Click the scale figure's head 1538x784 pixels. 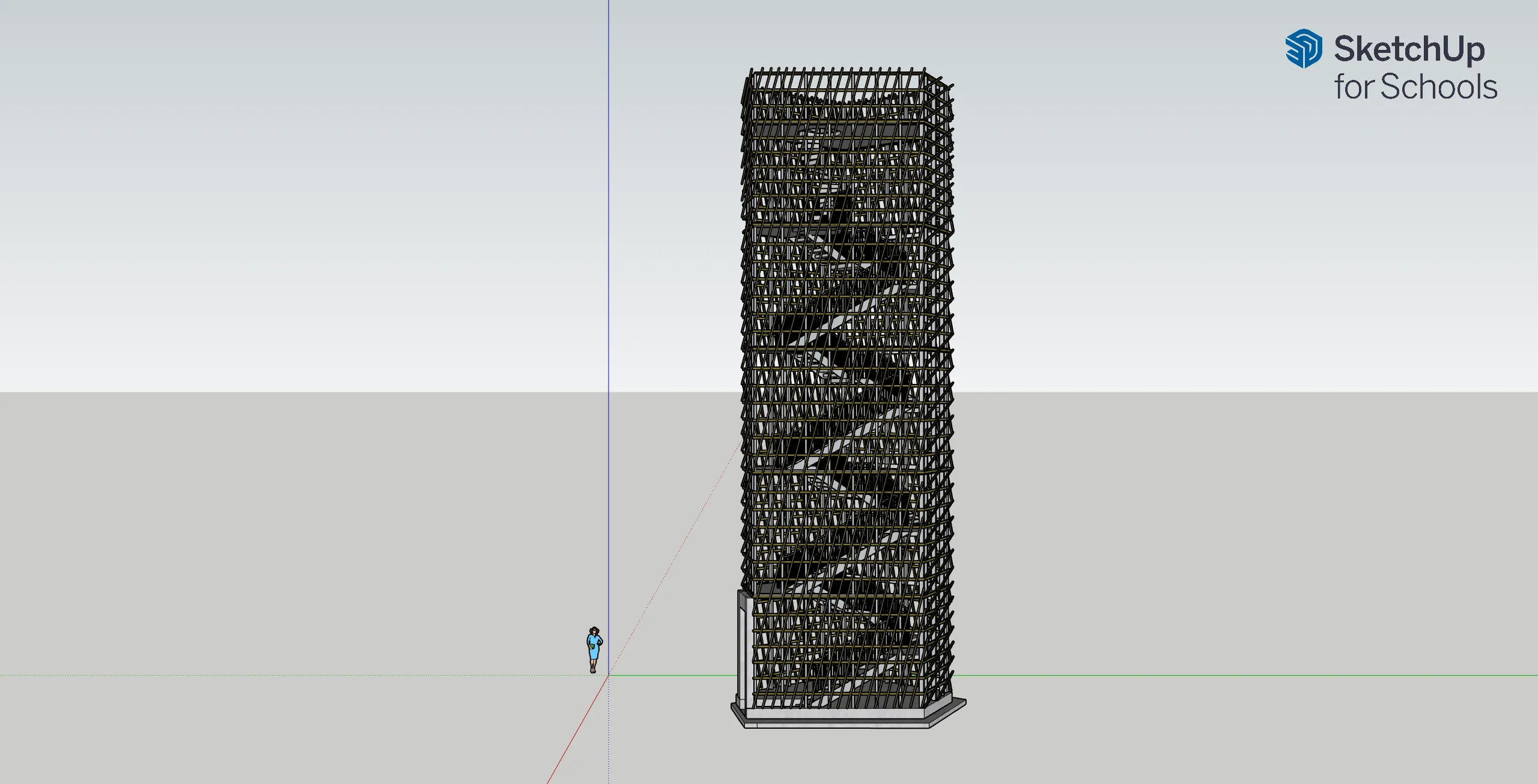pos(594,630)
